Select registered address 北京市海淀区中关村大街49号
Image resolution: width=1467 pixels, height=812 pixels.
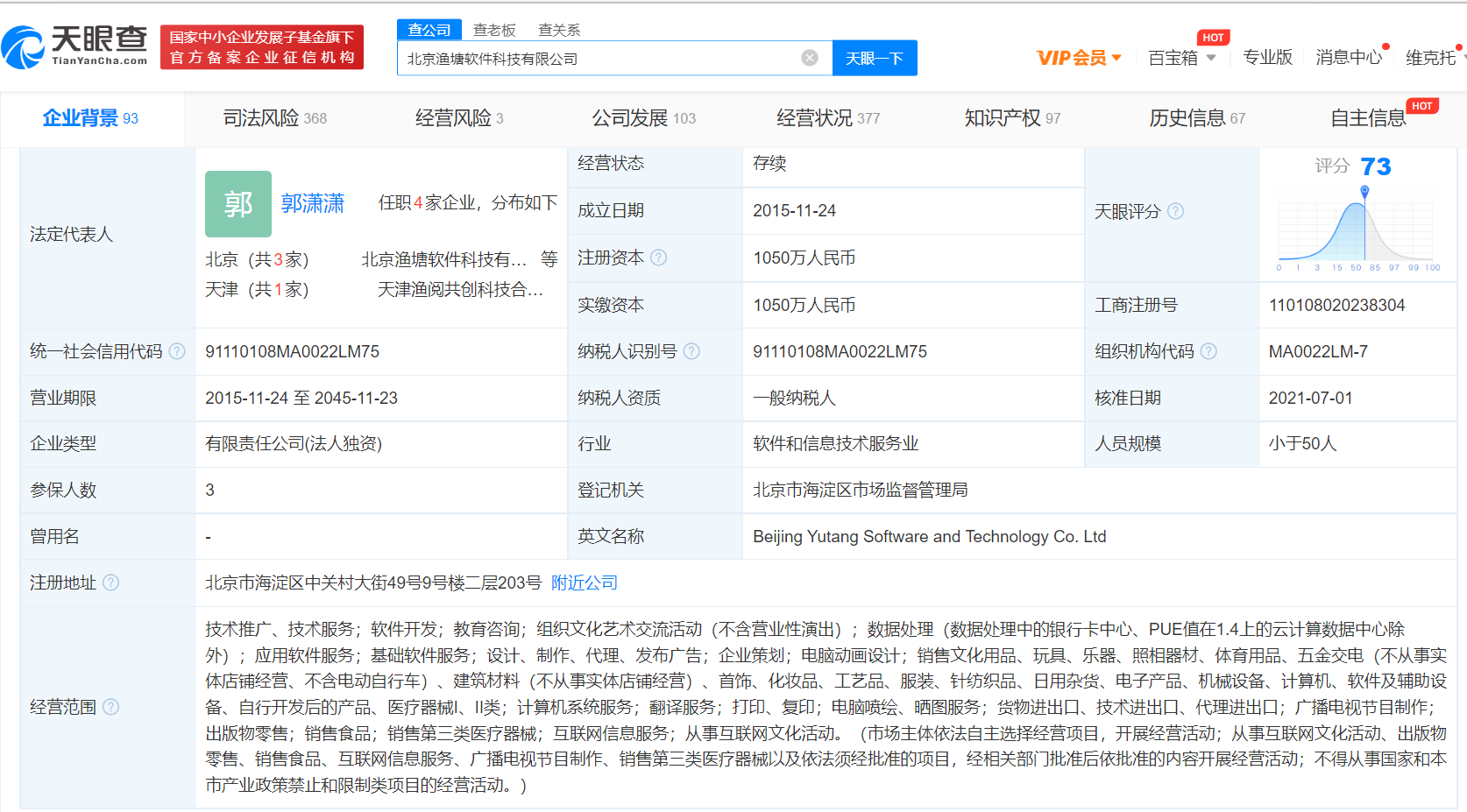tap(373, 583)
